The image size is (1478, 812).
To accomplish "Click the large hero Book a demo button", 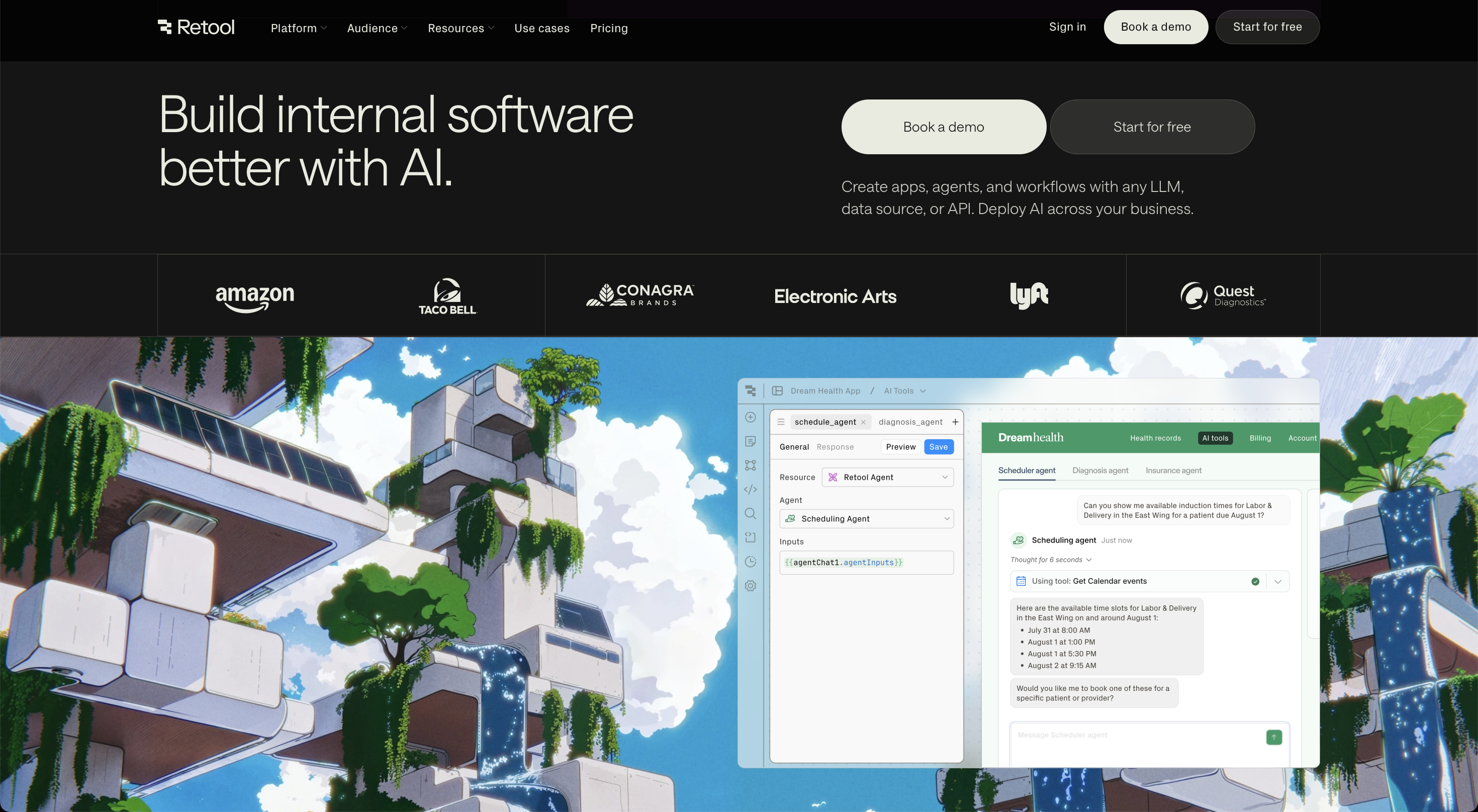I will tap(943, 127).
